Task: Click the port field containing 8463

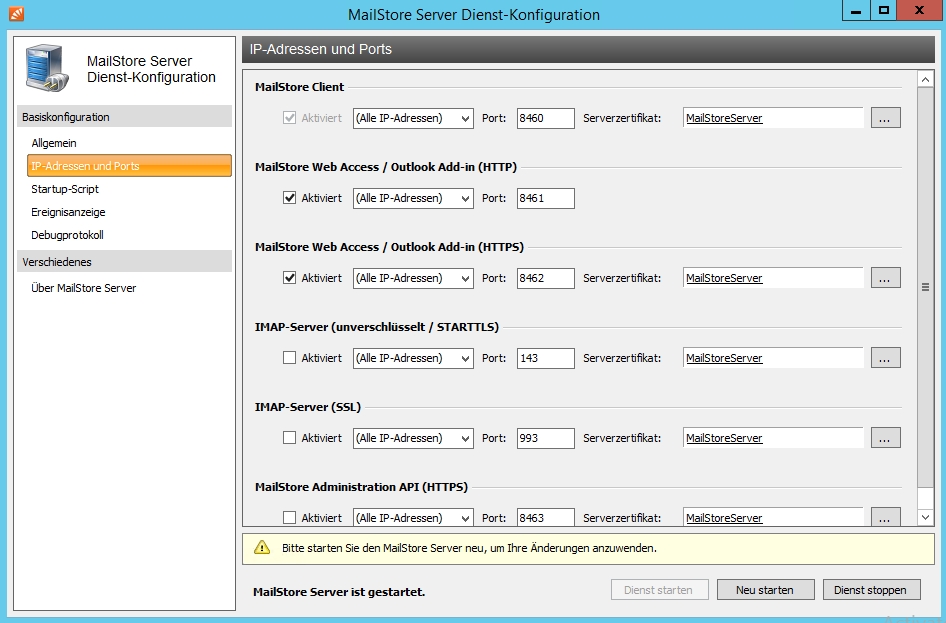Action: coord(545,517)
